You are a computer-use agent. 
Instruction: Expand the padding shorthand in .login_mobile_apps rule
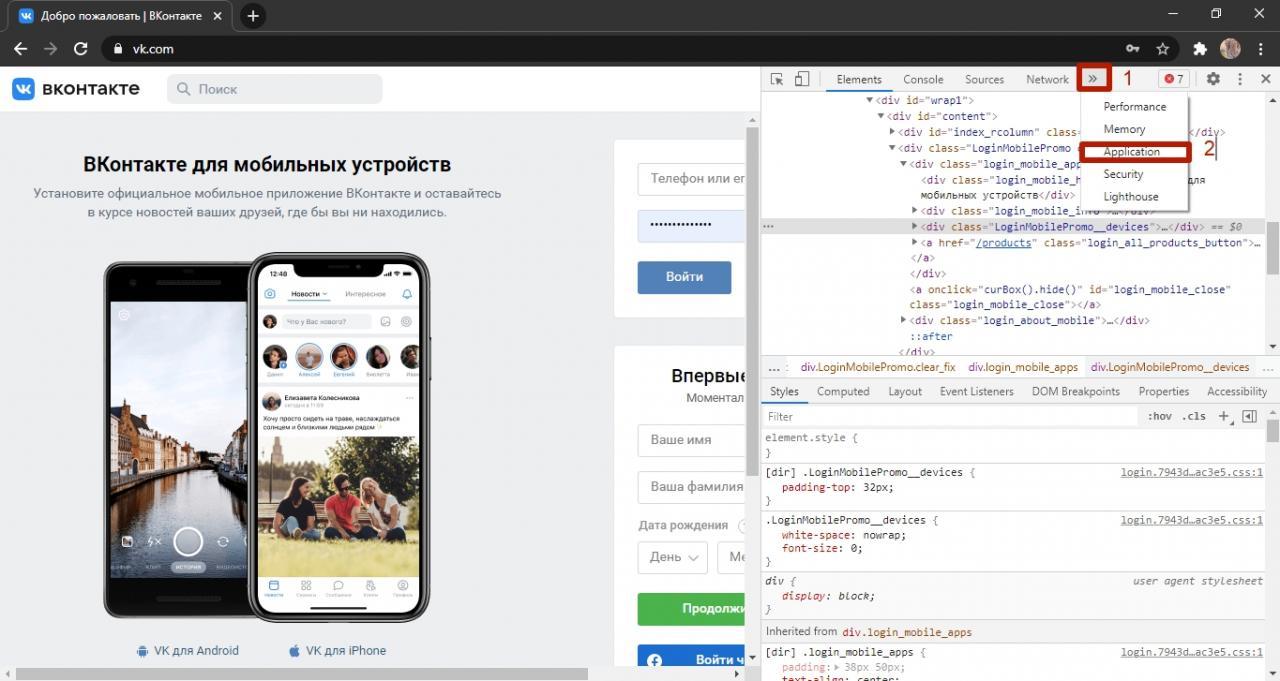point(838,667)
